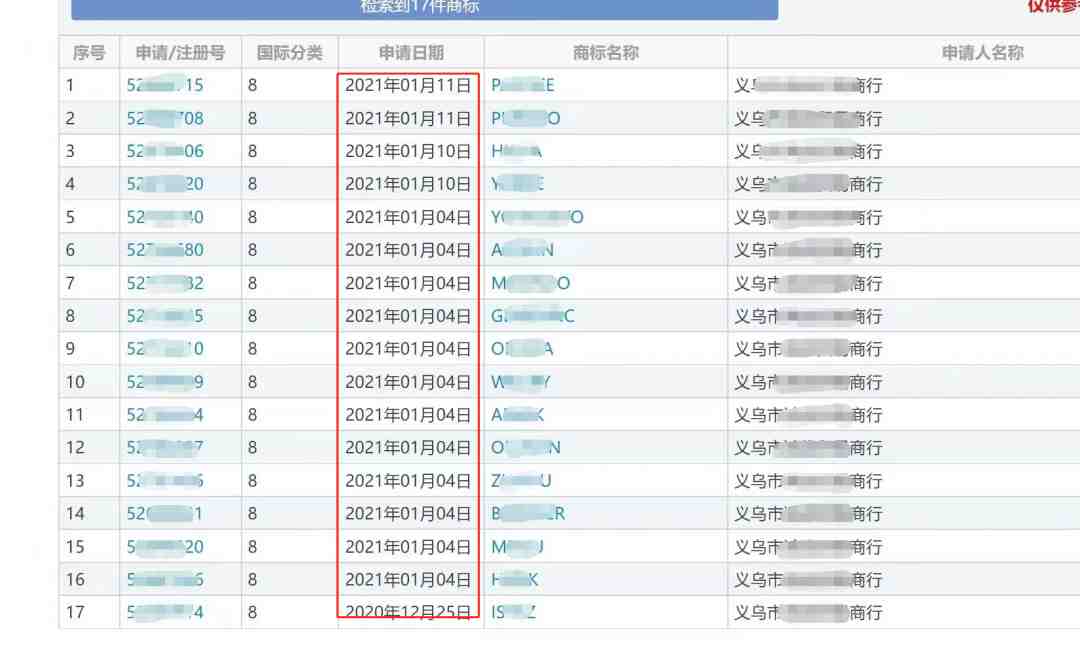This screenshot has height=645, width=1080.
Task: Click the applicant name cell in row 9
Action: [x=808, y=349]
